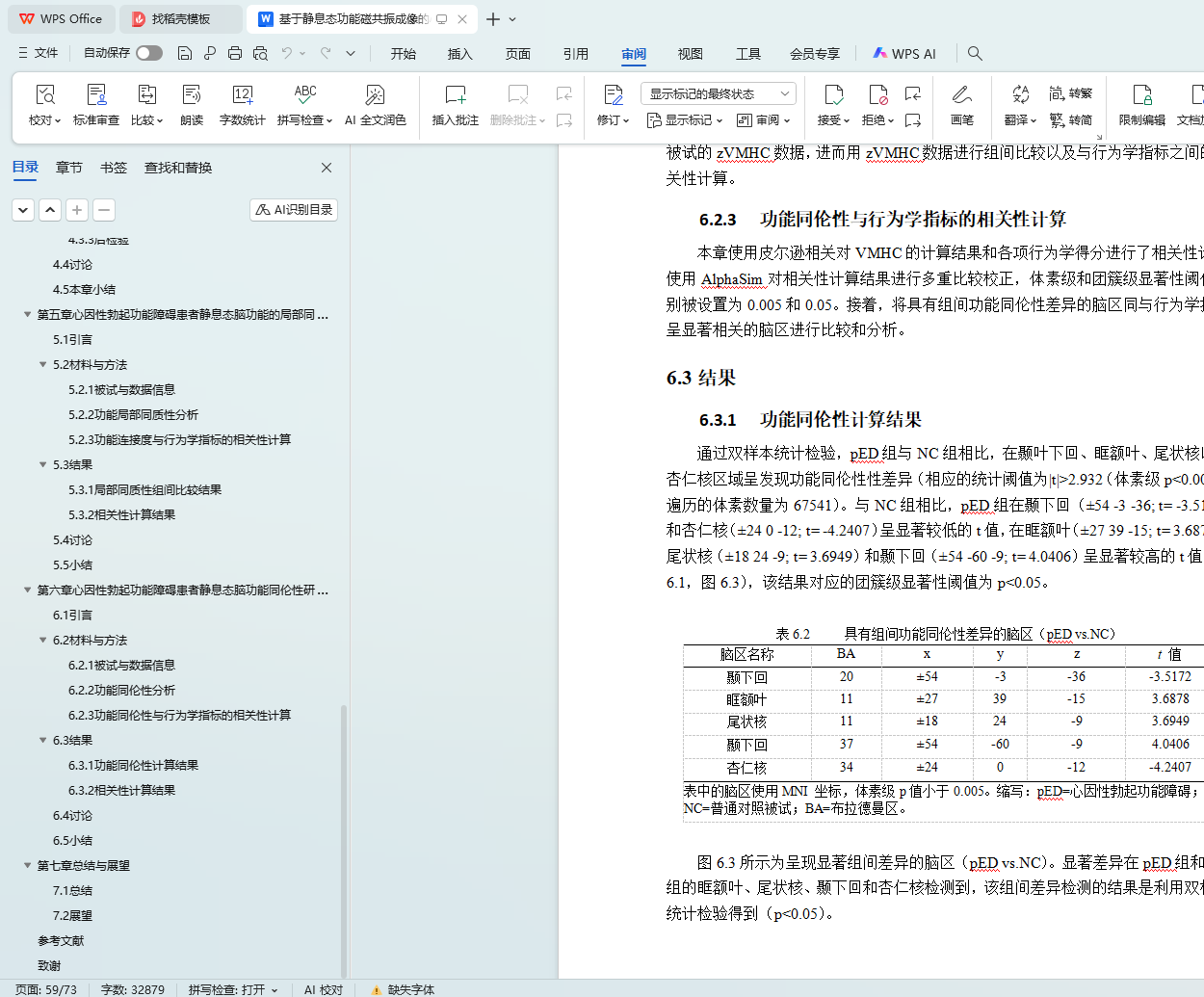Open the WPS AI tab
The height and width of the screenshot is (997, 1204).
(904, 54)
